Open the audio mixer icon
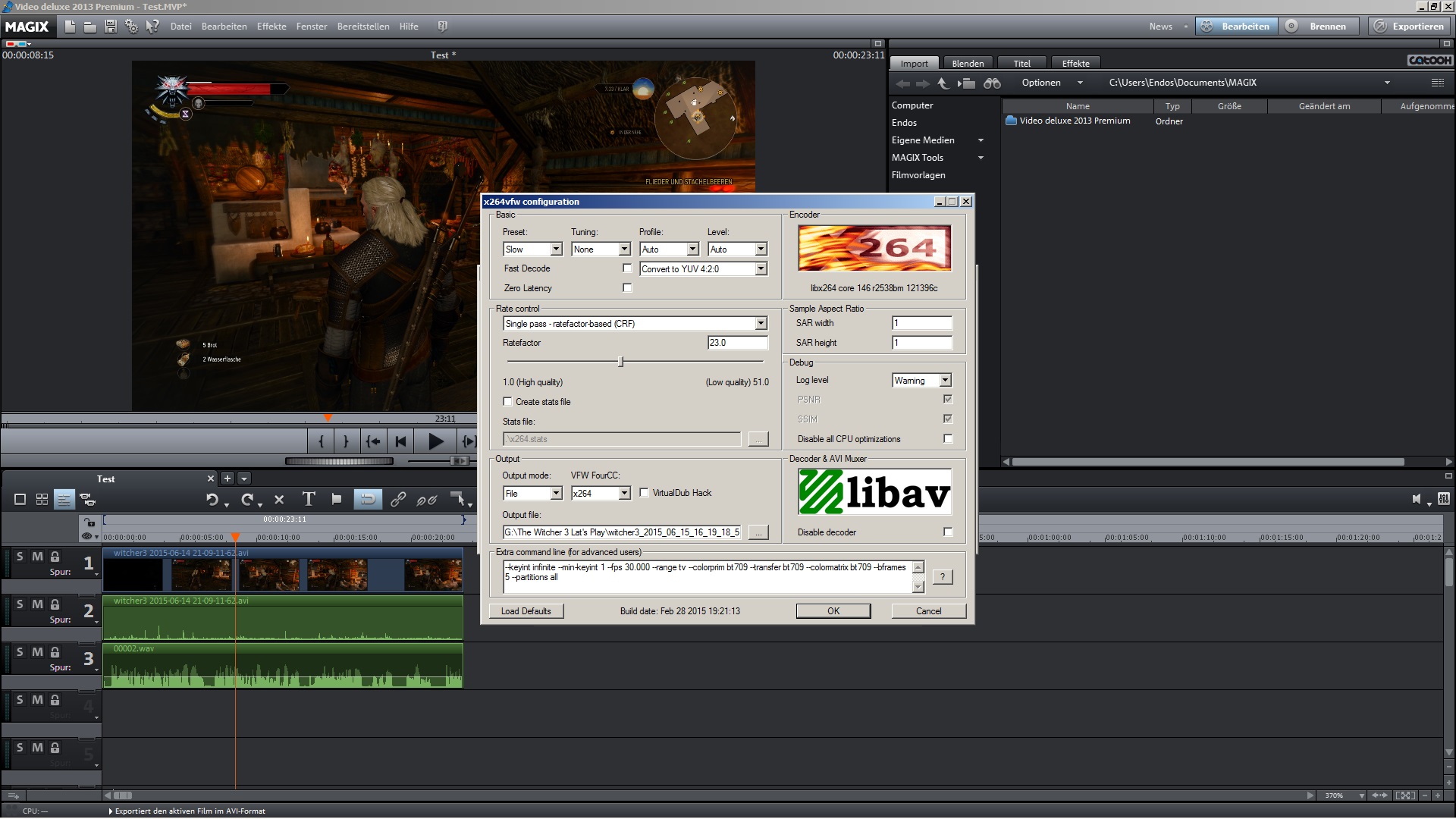Viewport: 1456px width, 819px height. coord(1443,498)
